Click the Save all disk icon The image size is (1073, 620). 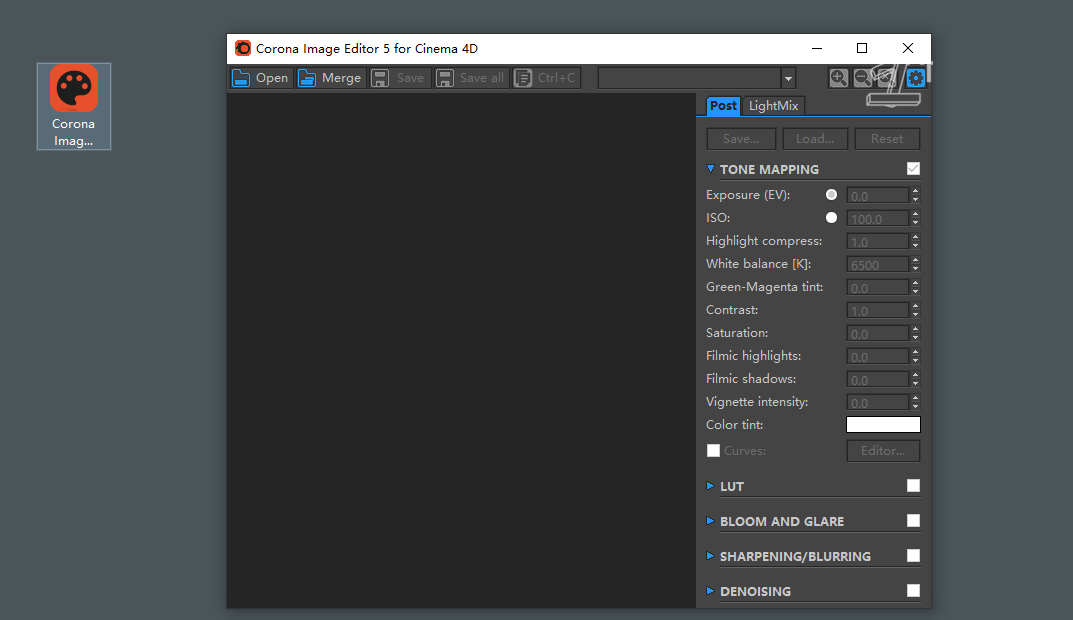click(x=445, y=78)
